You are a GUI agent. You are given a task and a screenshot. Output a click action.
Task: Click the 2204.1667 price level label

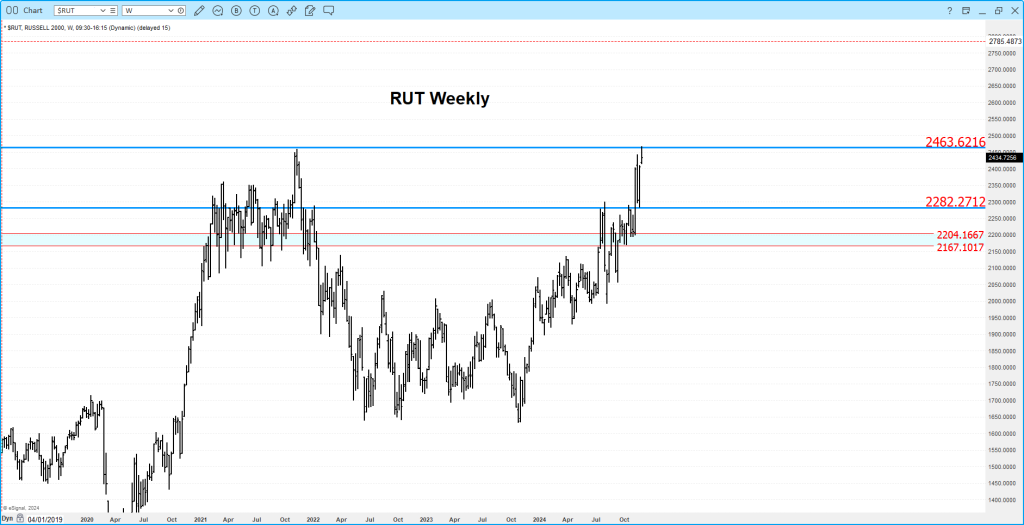click(960, 234)
